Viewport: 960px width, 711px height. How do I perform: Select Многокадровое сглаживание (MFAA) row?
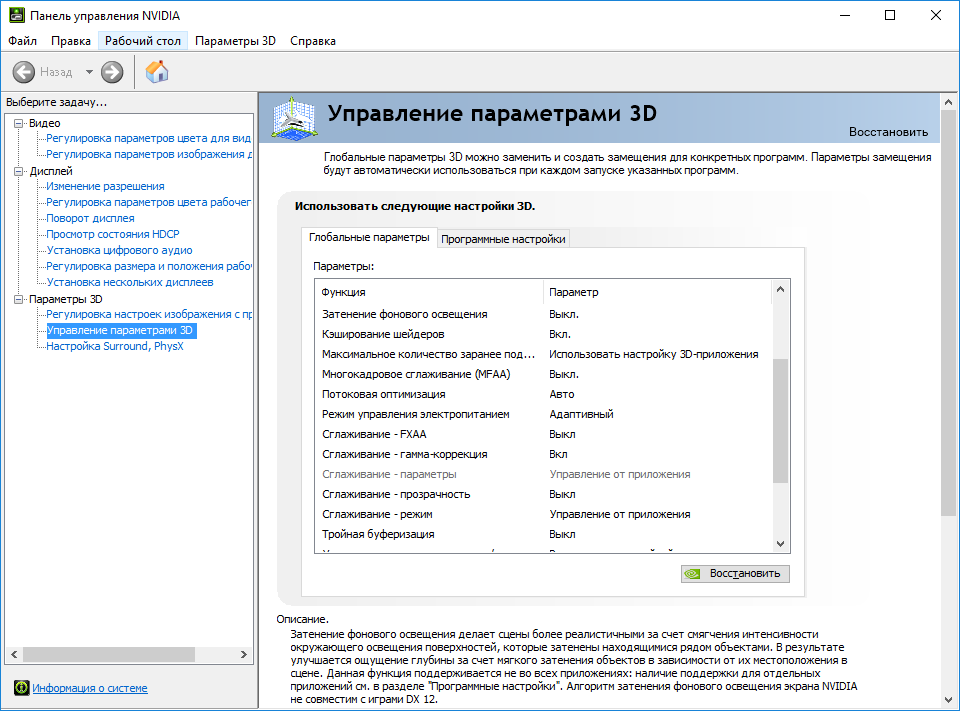544,374
